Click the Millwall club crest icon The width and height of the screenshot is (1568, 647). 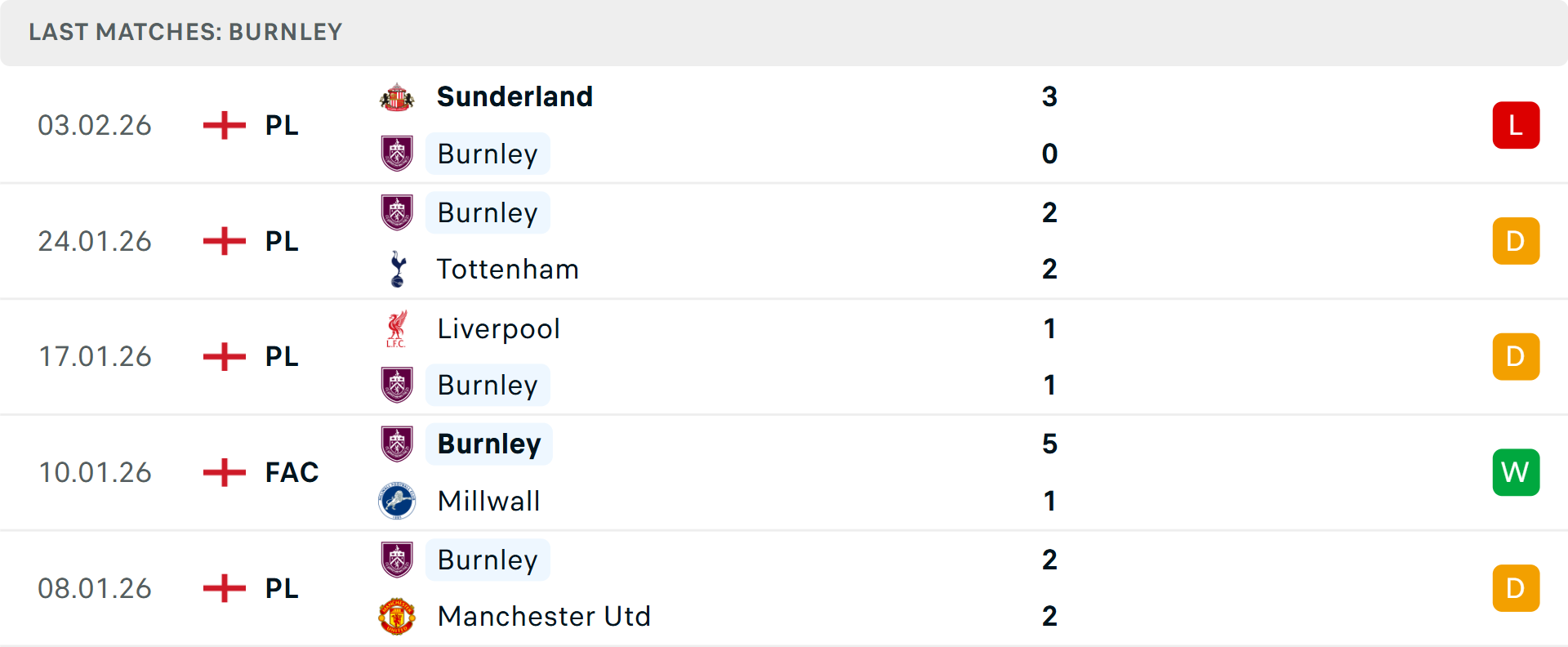tap(397, 501)
